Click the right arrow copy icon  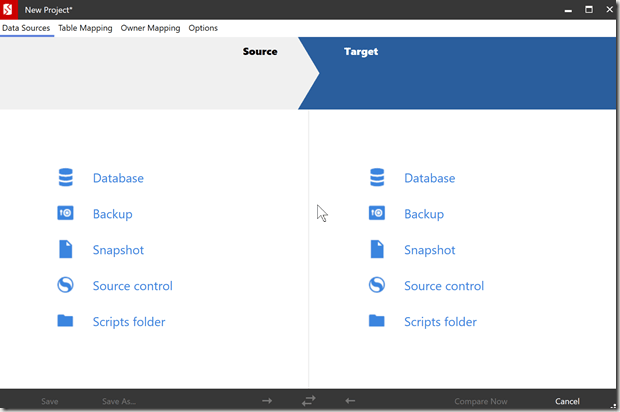click(267, 401)
